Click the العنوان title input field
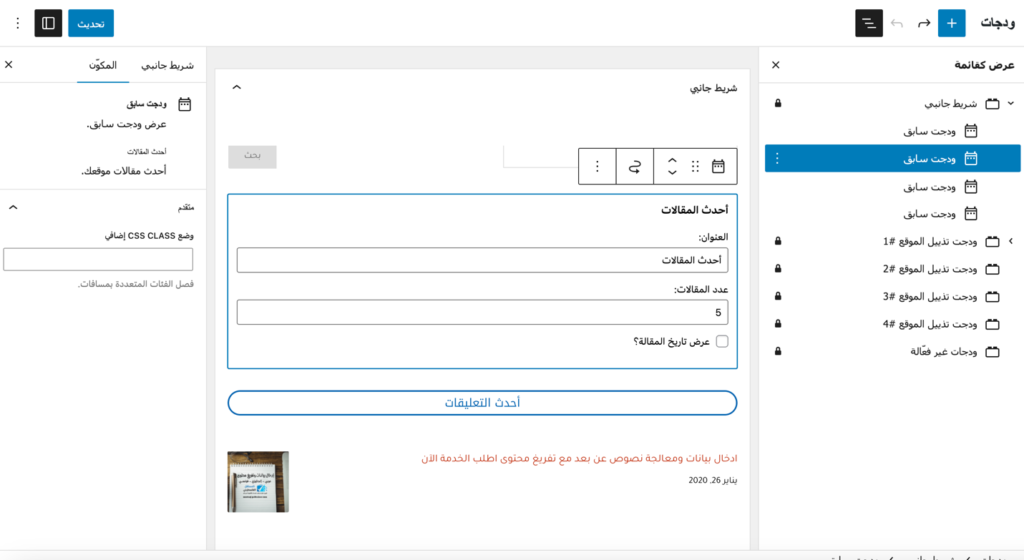The height and width of the screenshot is (560, 1024). point(482,260)
